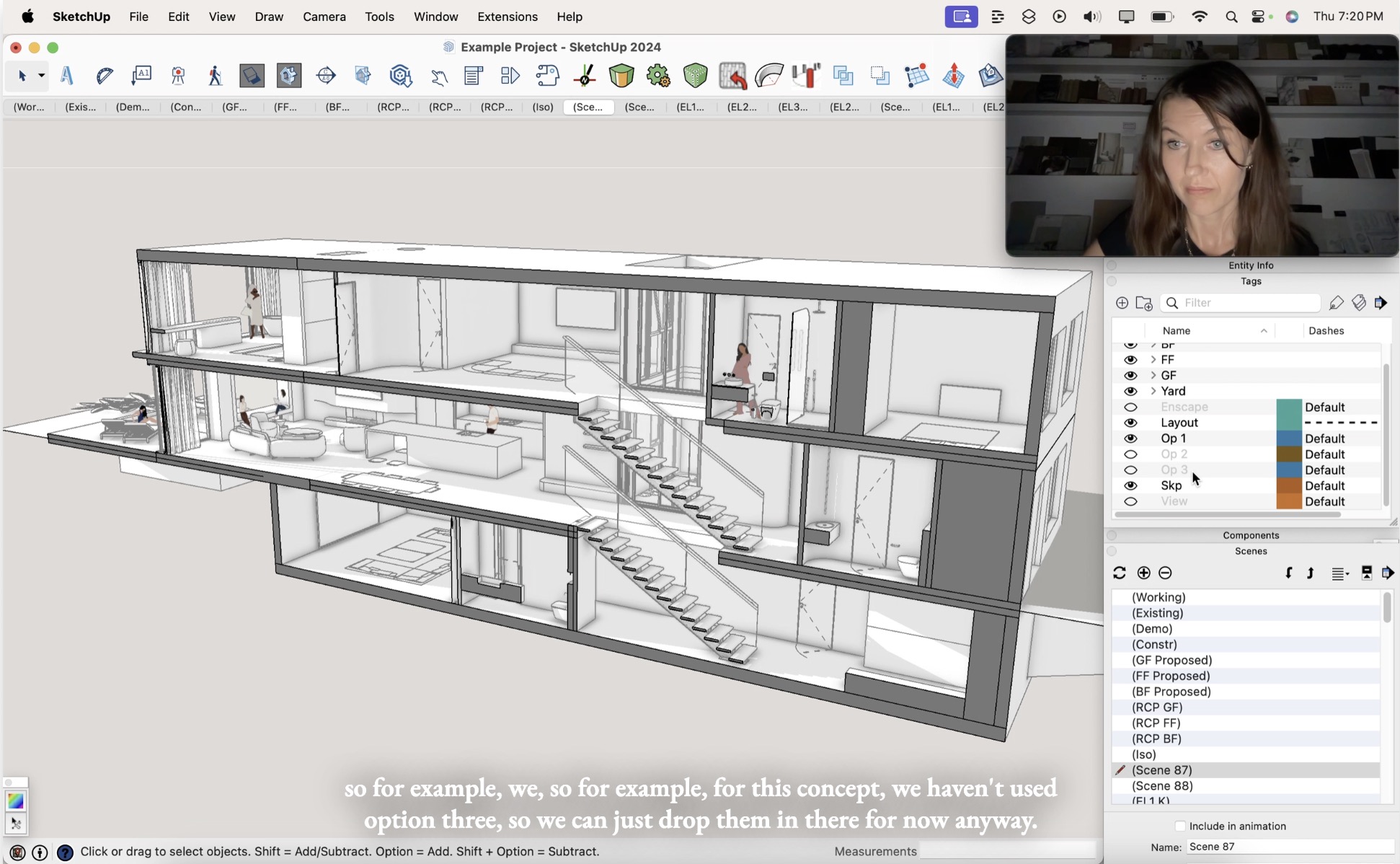Activate the Walk tool in the toolbar
This screenshot has width=1400, height=864.
215,76
